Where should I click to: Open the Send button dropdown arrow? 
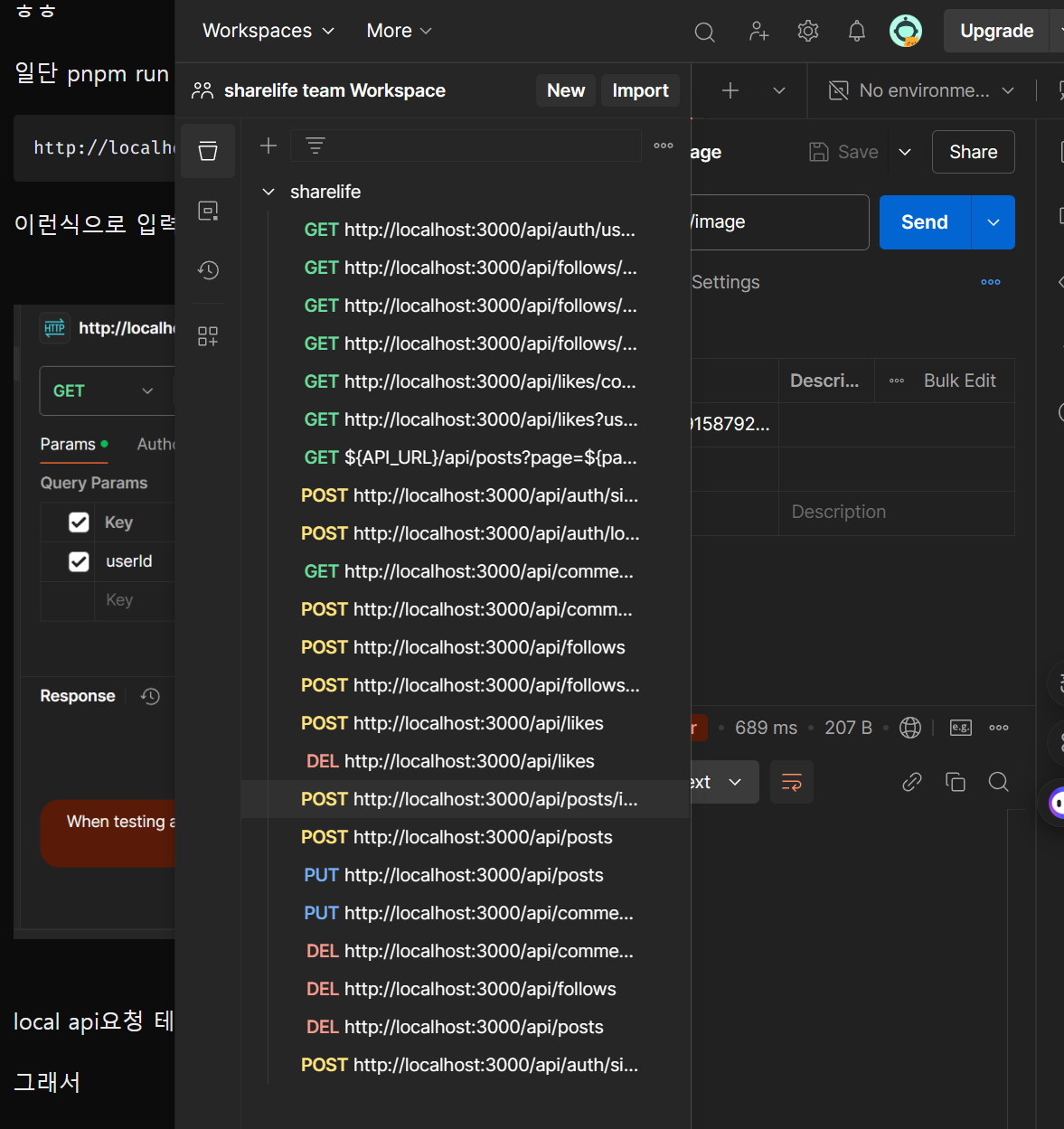click(x=993, y=222)
